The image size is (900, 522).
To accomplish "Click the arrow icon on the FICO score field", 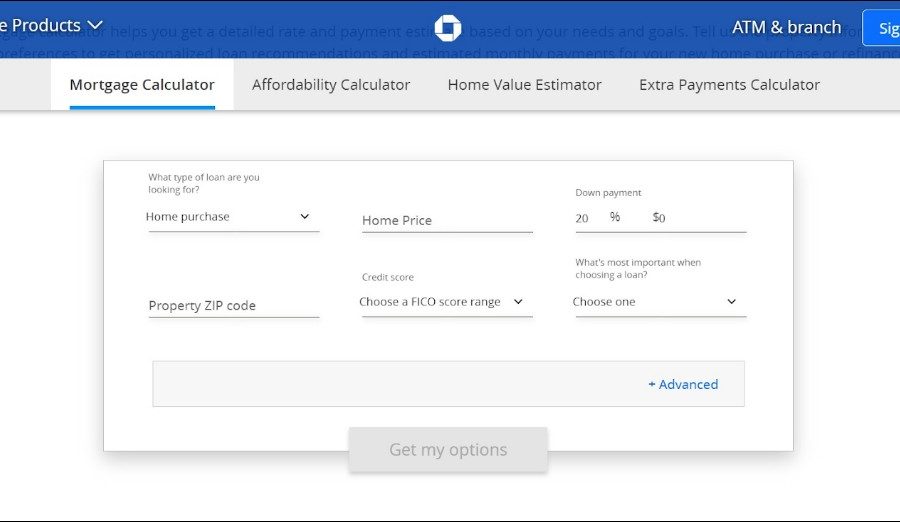I will tap(518, 302).
